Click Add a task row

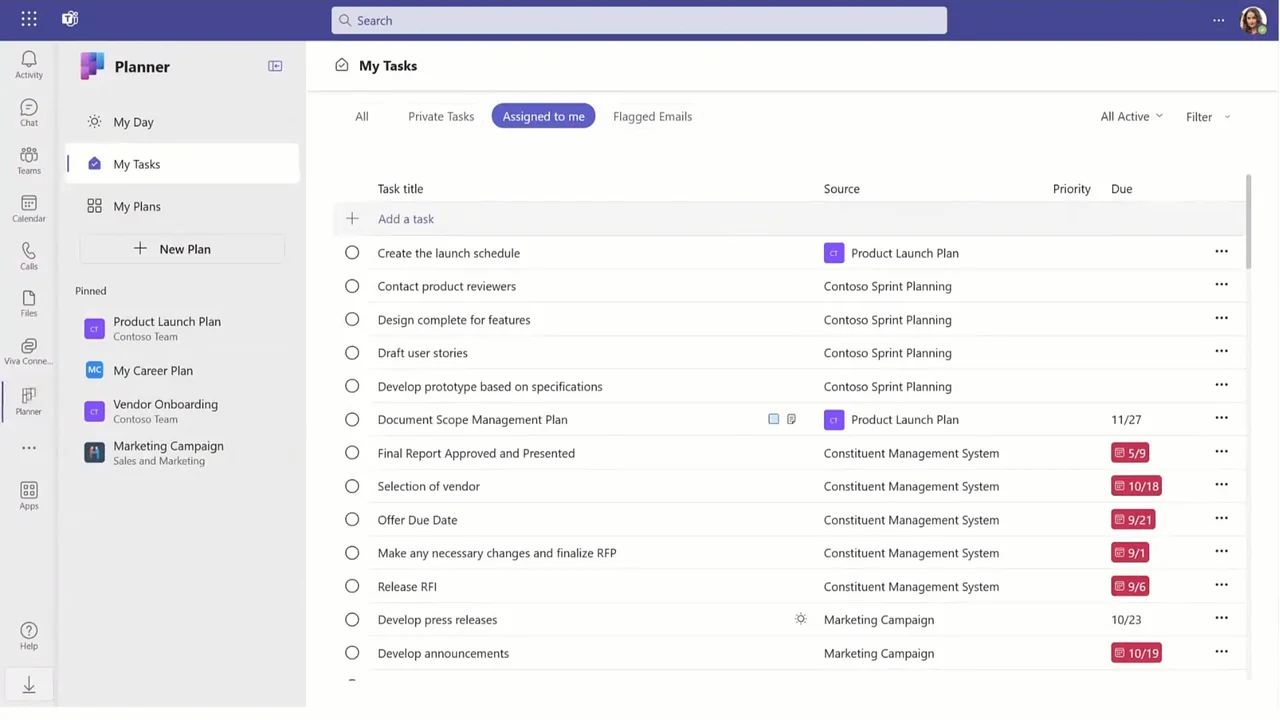coord(790,219)
